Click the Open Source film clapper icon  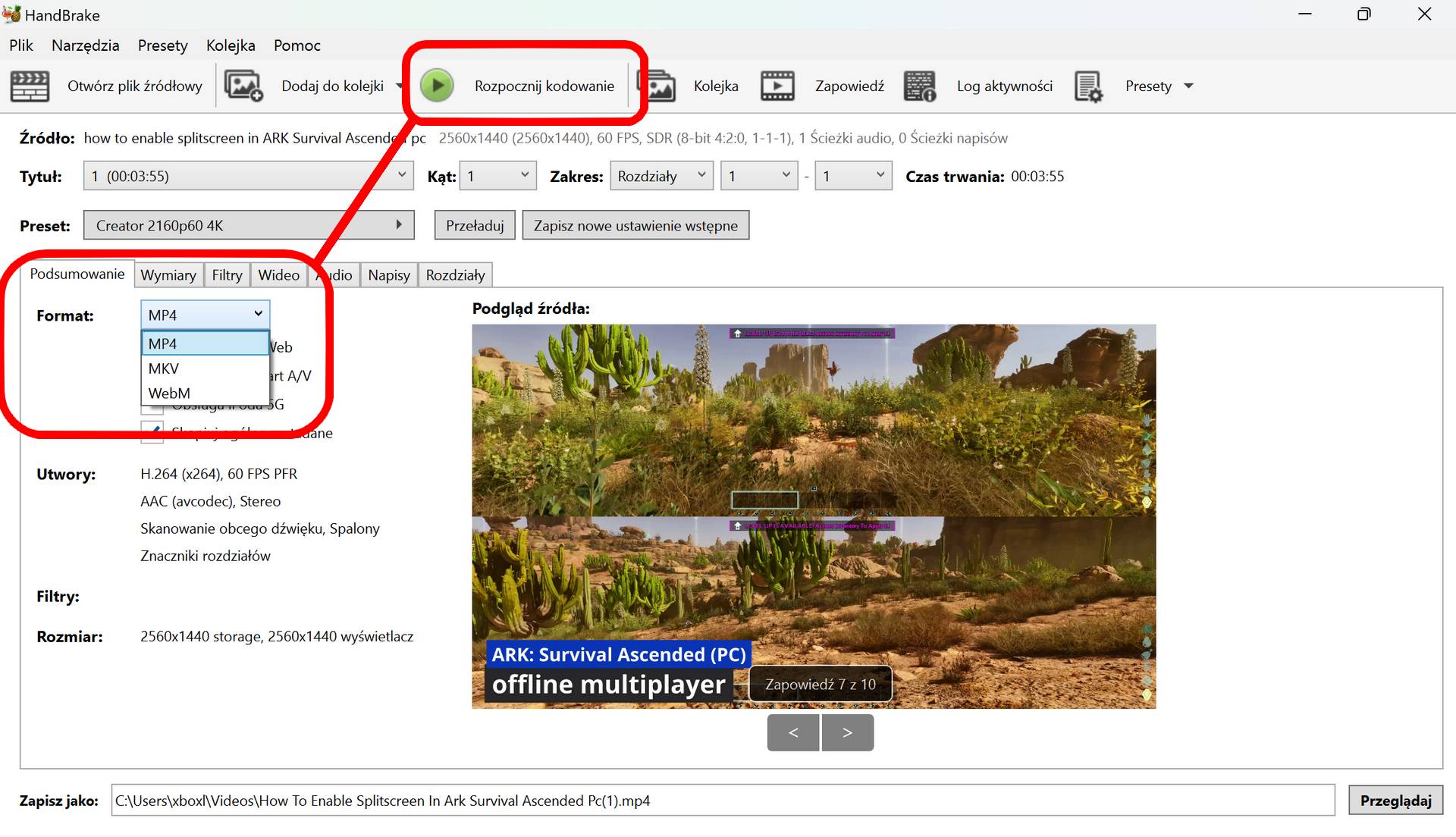tap(30, 86)
